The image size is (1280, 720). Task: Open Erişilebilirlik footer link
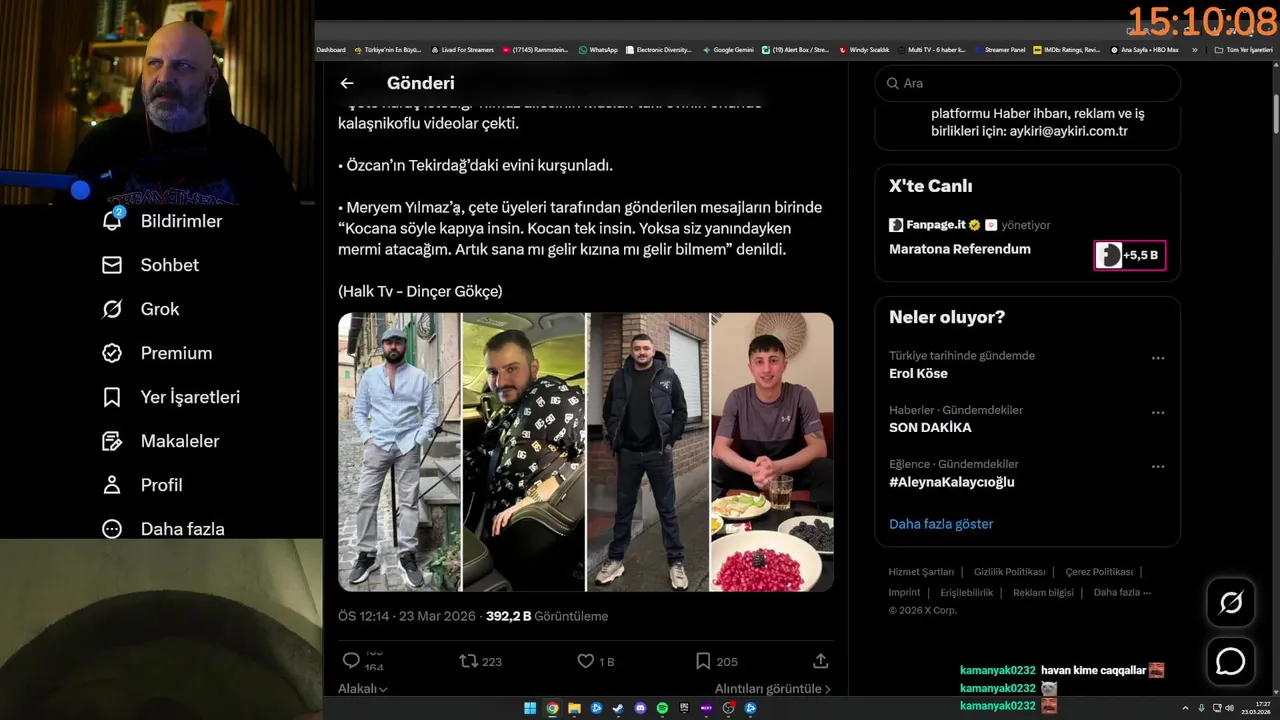pyautogui.click(x=967, y=592)
